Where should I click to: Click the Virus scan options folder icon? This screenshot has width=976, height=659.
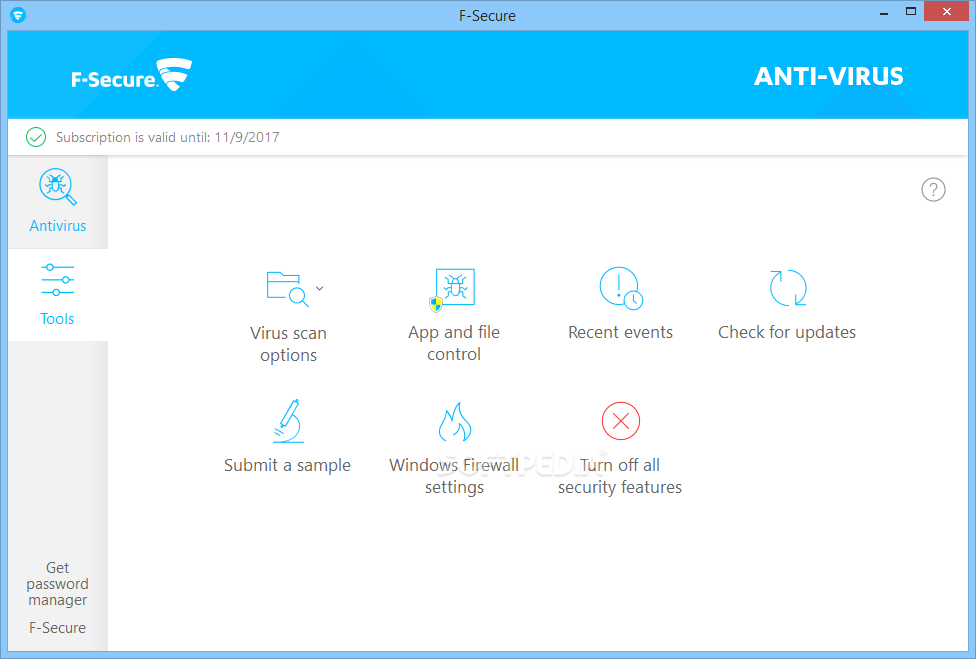[x=287, y=289]
